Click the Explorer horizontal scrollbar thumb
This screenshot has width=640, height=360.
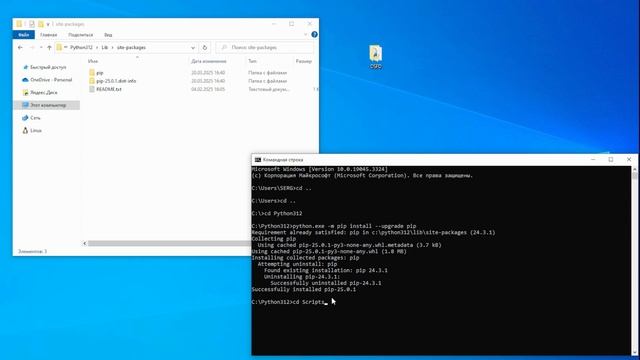click(x=169, y=244)
